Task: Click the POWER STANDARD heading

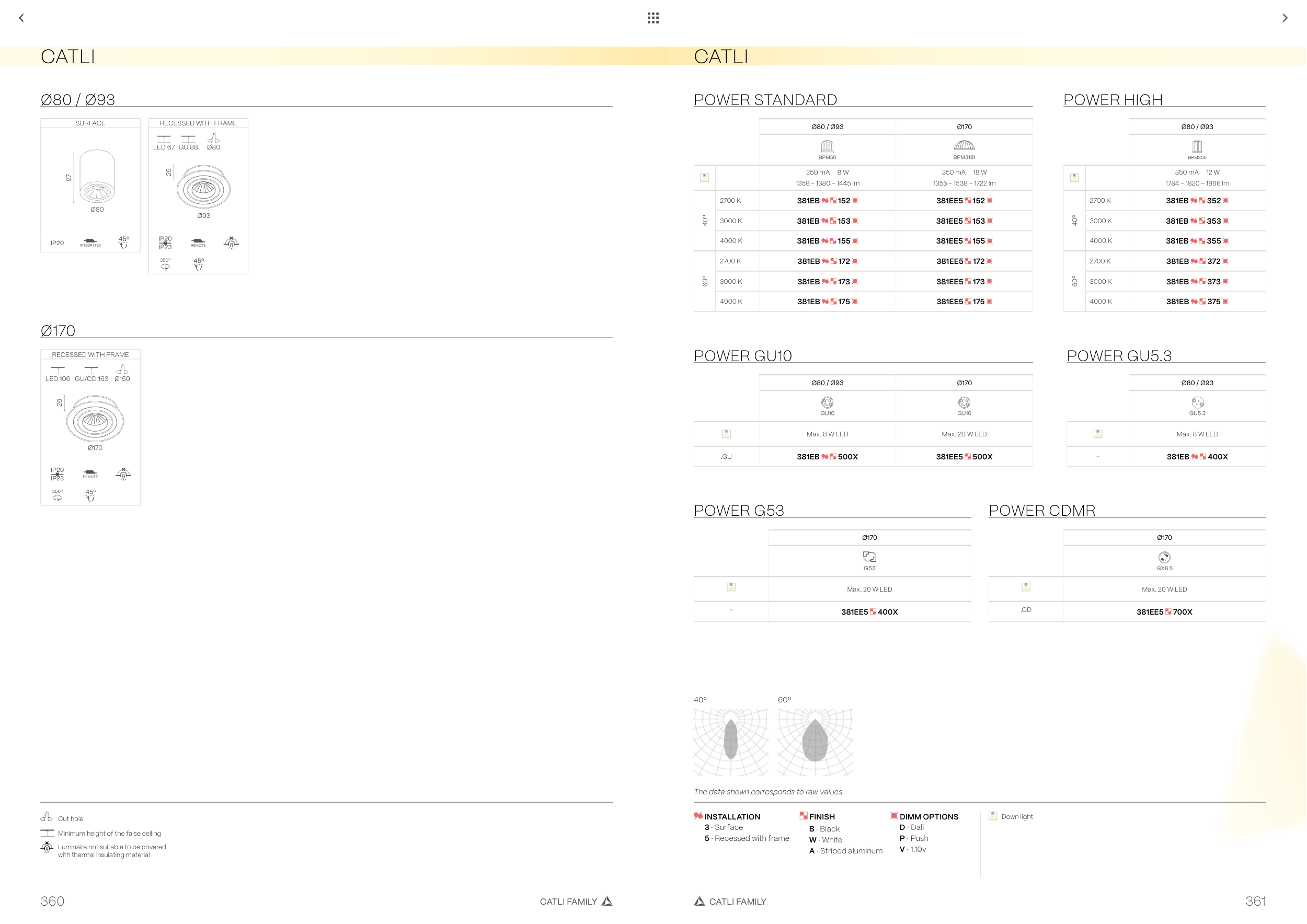Action: point(765,100)
